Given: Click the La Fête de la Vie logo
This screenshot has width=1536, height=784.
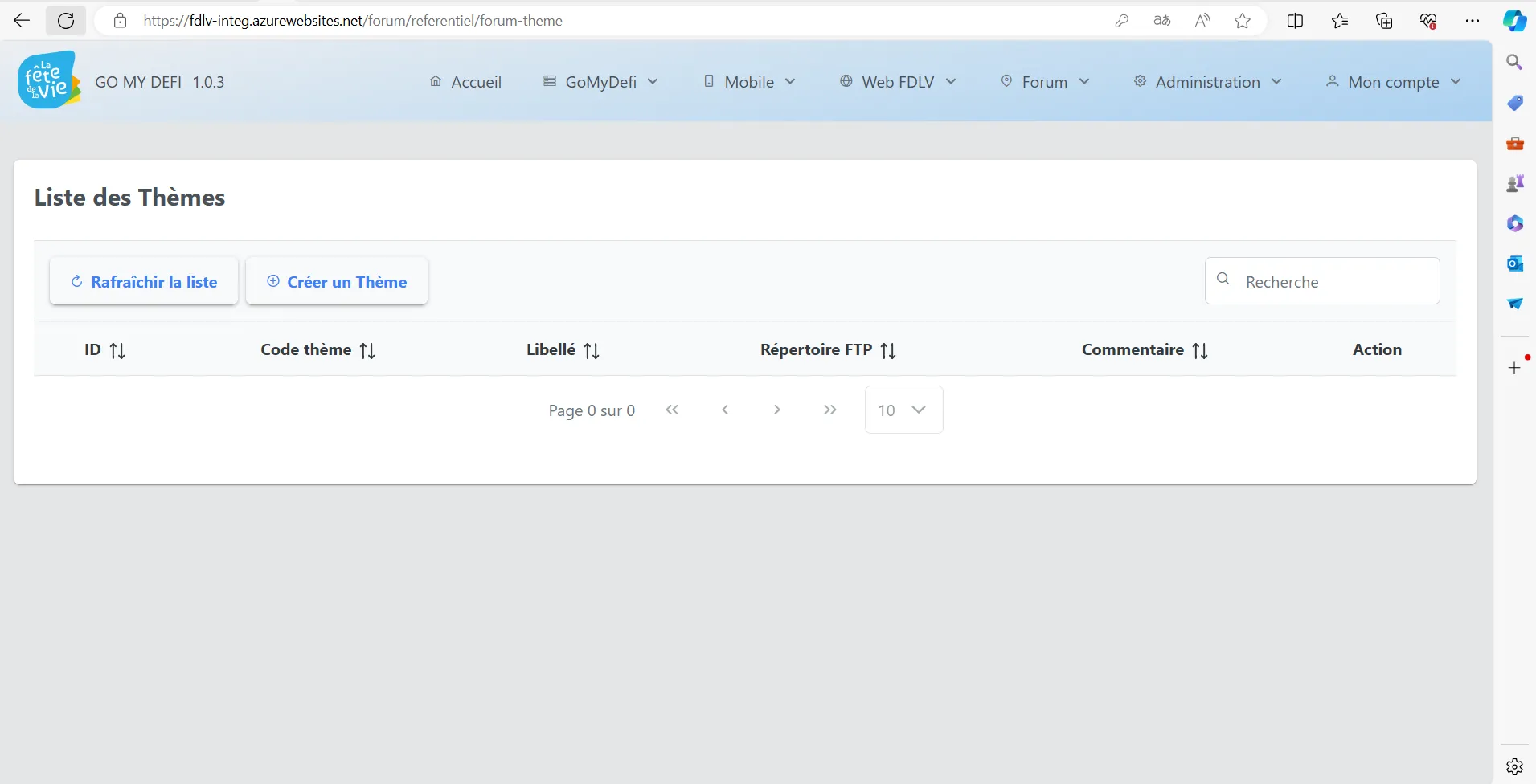Looking at the screenshot, I should [x=49, y=80].
